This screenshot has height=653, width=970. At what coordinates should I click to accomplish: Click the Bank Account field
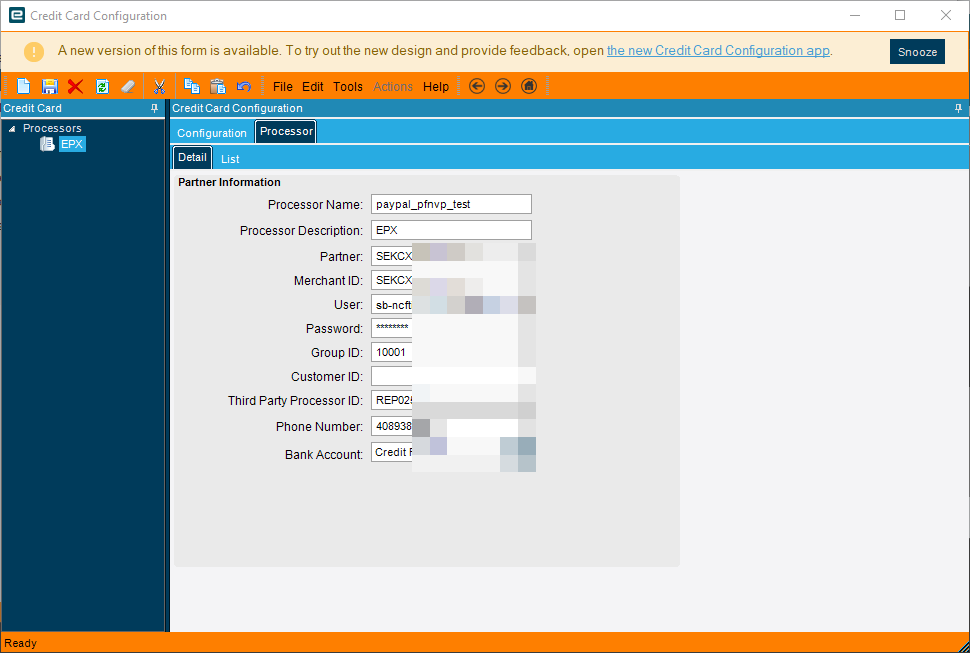pyautogui.click(x=451, y=452)
